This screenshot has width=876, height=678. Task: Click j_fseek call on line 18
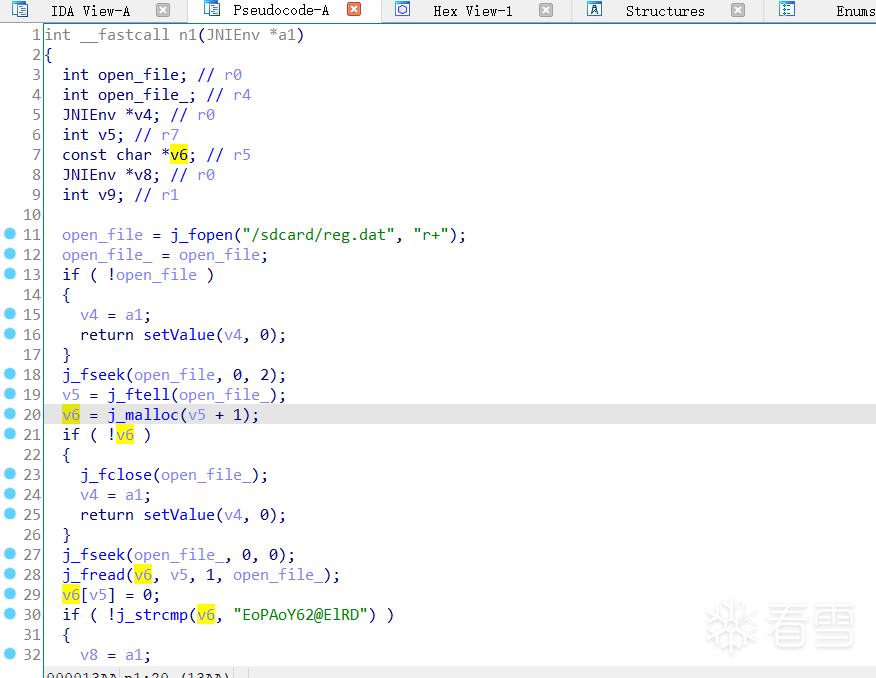[x=94, y=375]
